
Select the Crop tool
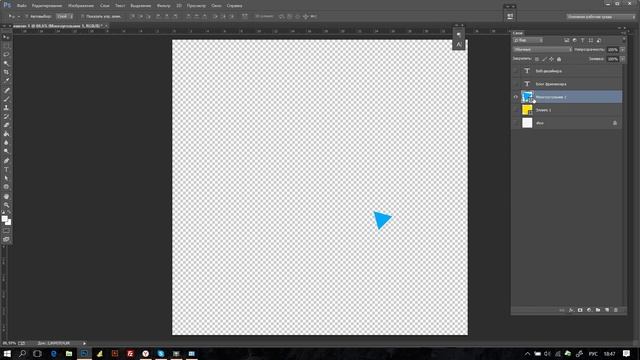point(6,72)
